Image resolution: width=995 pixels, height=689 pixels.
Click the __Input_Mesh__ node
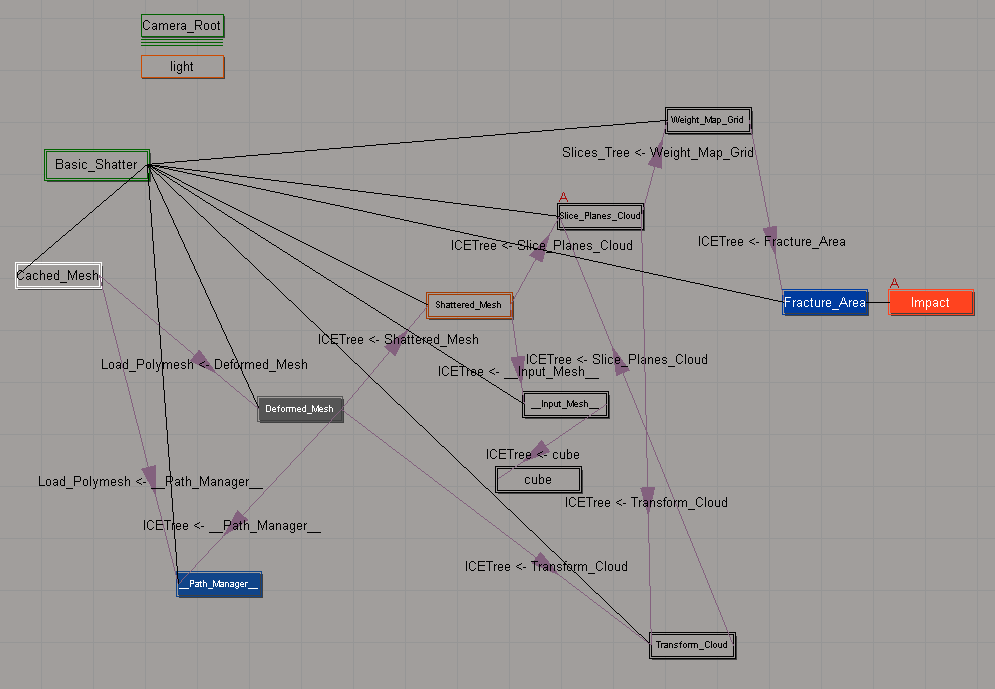[565, 404]
